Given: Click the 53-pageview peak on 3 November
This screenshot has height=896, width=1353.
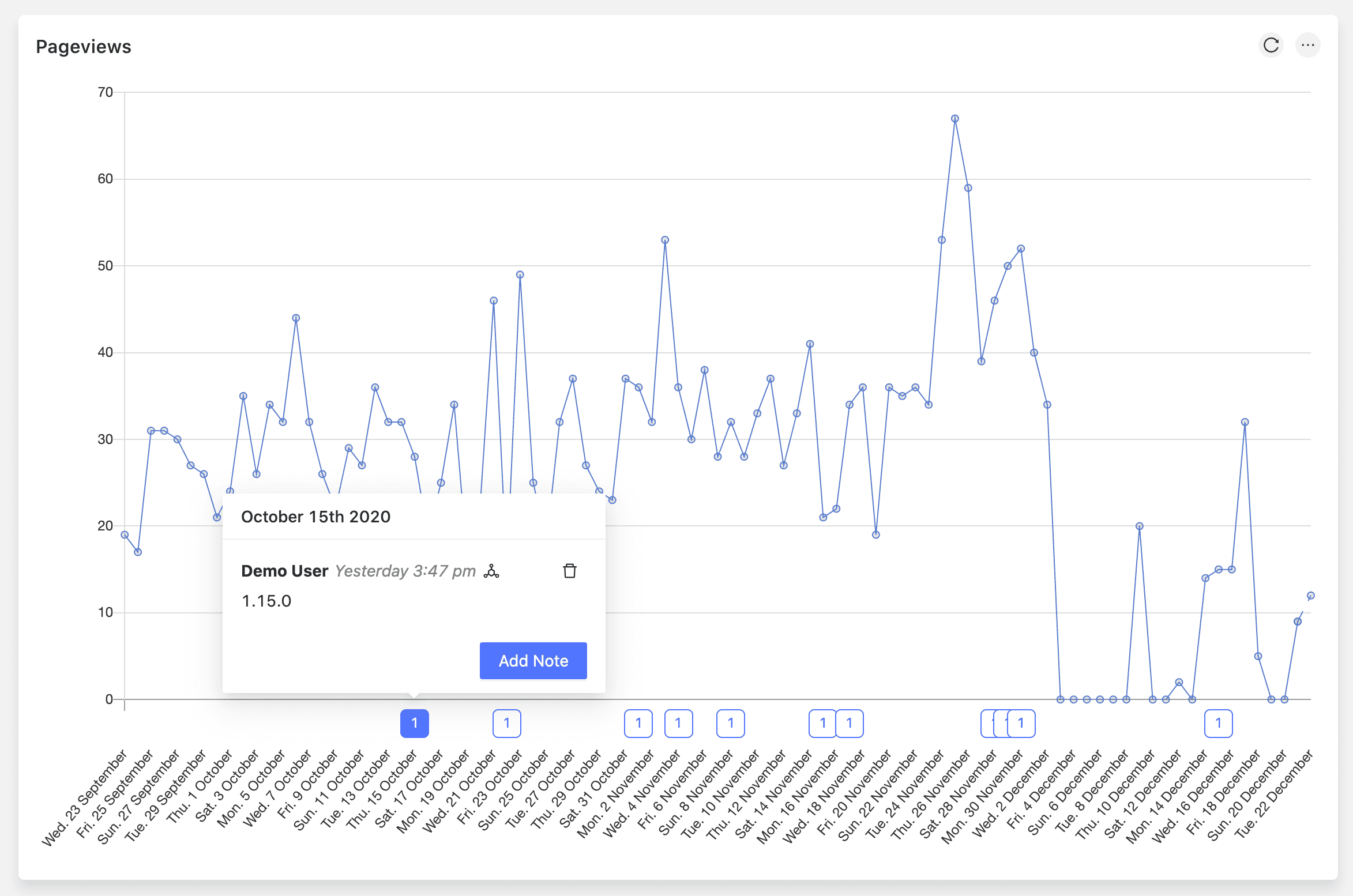Looking at the screenshot, I should coord(665,240).
